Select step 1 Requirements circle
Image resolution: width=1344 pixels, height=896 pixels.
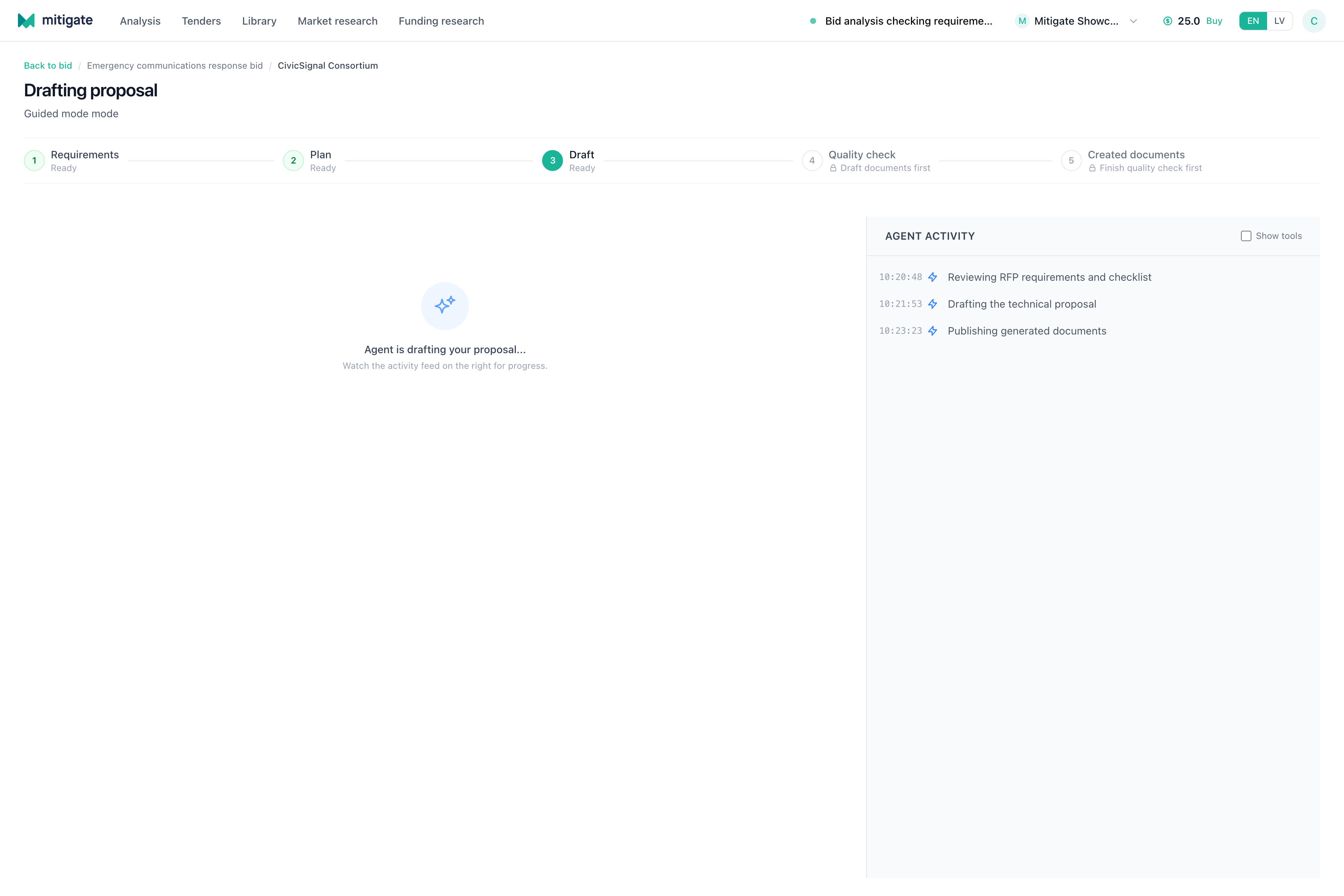coord(34,161)
